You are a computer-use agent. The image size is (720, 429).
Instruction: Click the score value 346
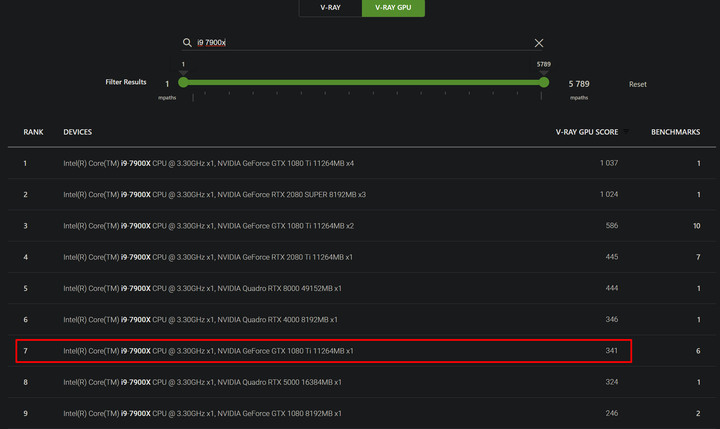point(612,319)
